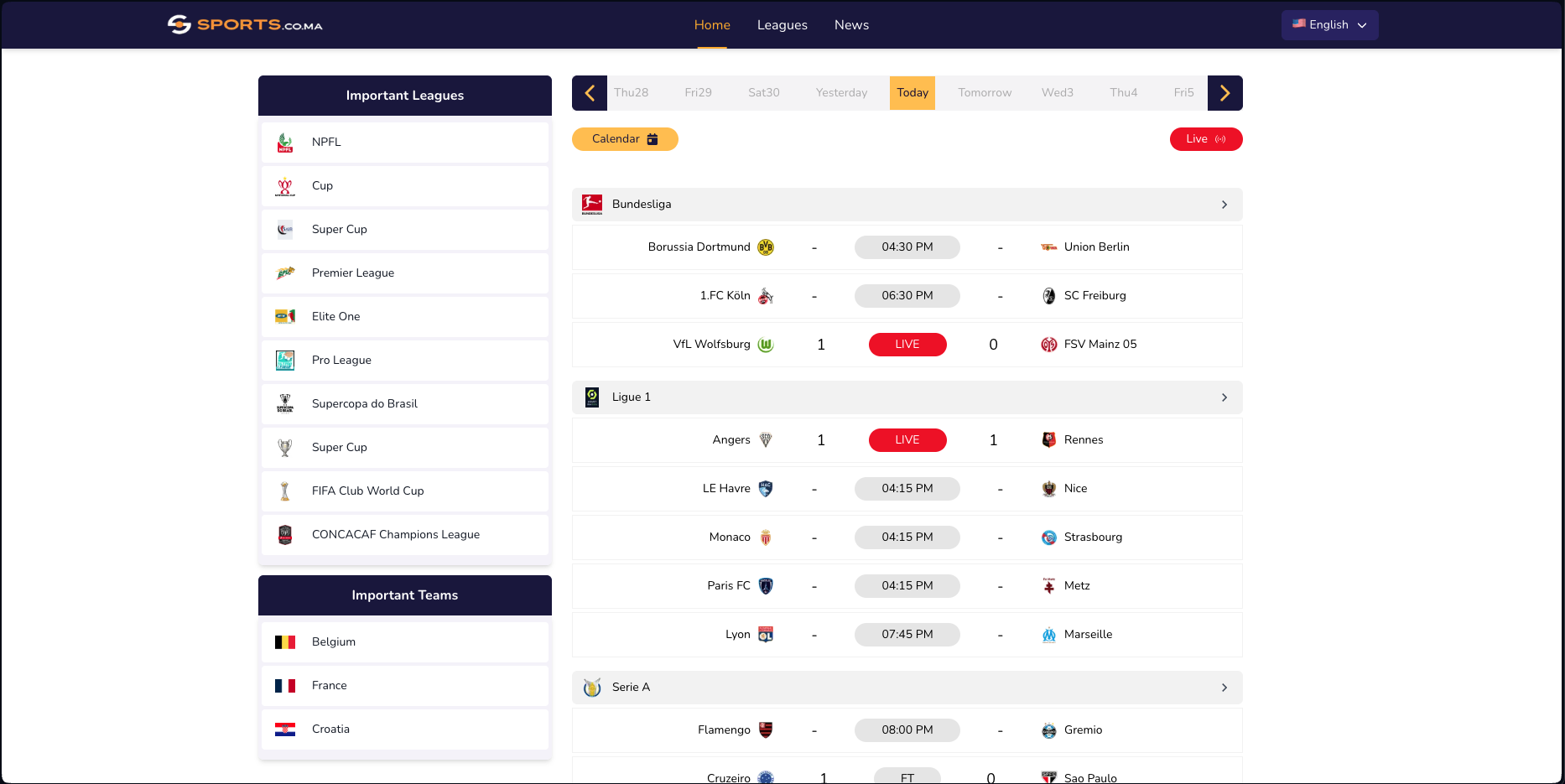Click the Paris FC team name

(x=729, y=586)
